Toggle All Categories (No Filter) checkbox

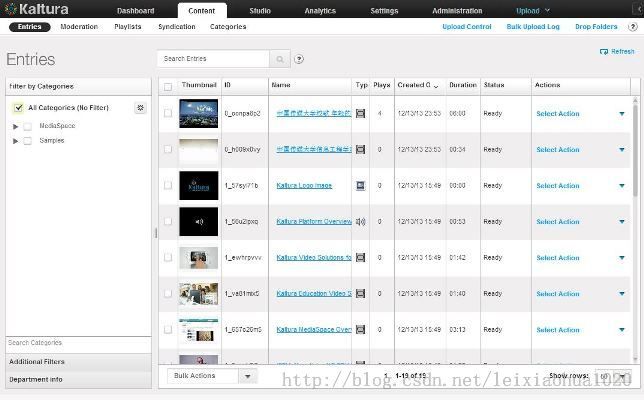pos(18,108)
